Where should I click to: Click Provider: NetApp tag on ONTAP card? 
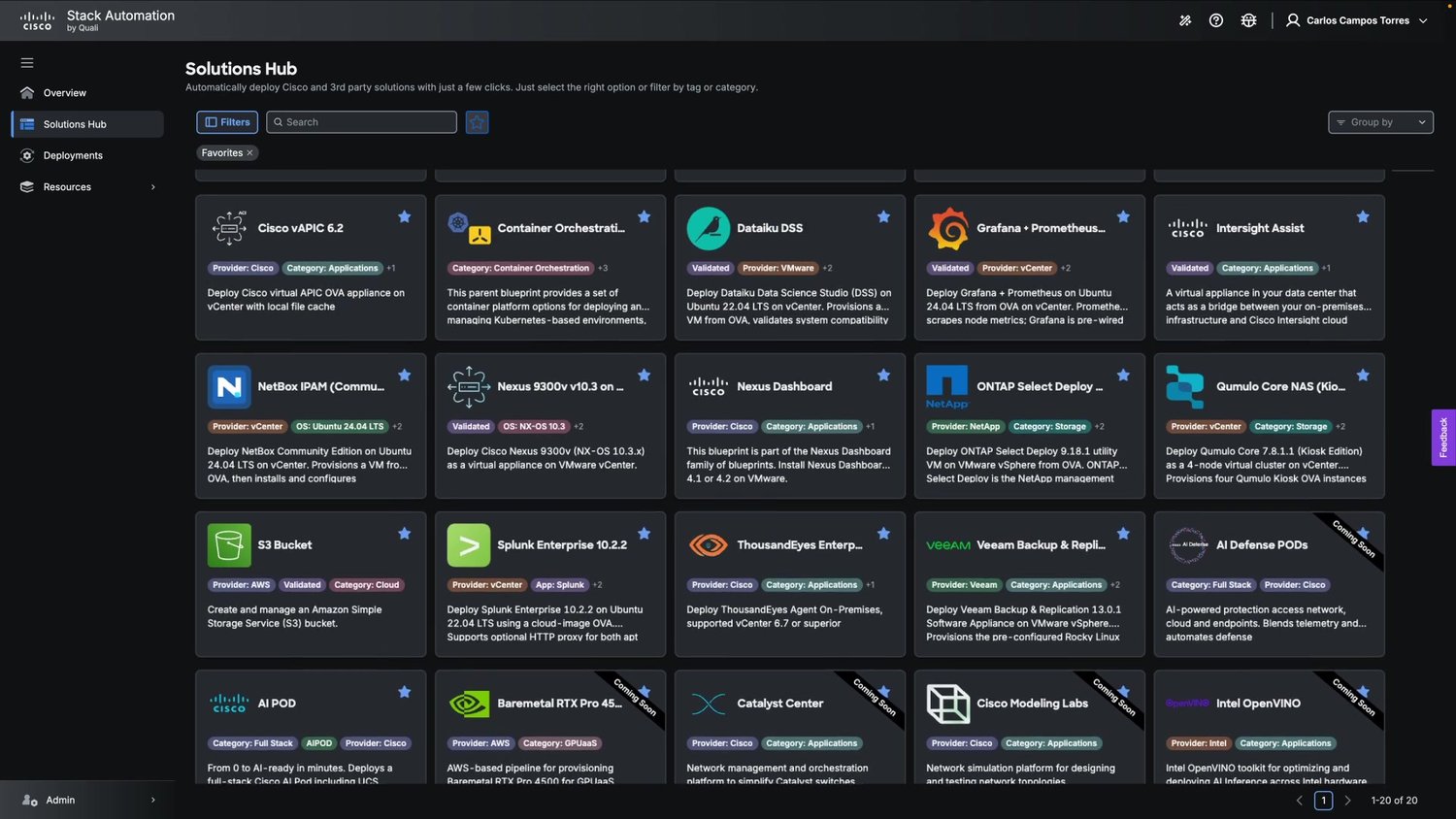[965, 427]
